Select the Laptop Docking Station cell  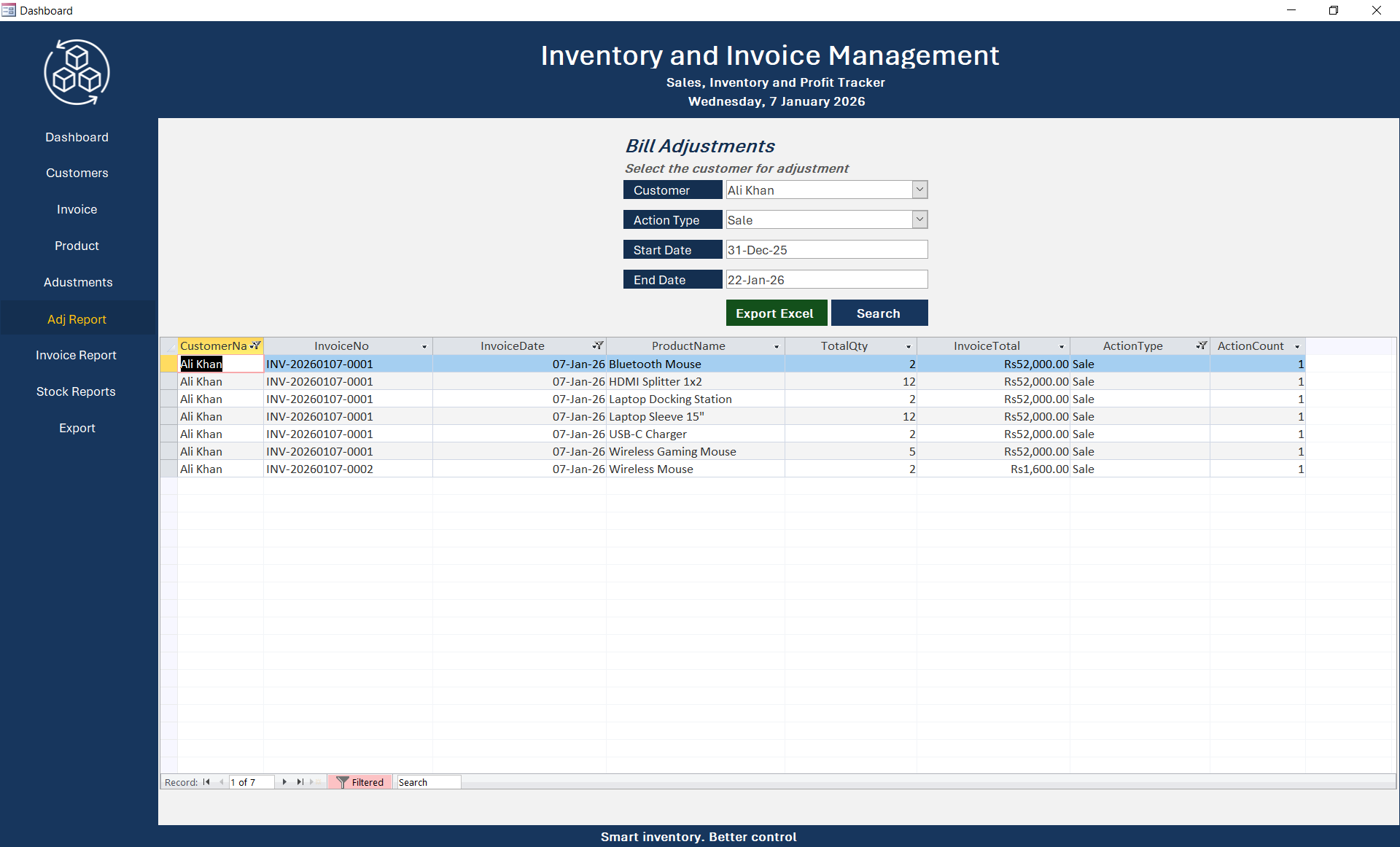(x=696, y=399)
